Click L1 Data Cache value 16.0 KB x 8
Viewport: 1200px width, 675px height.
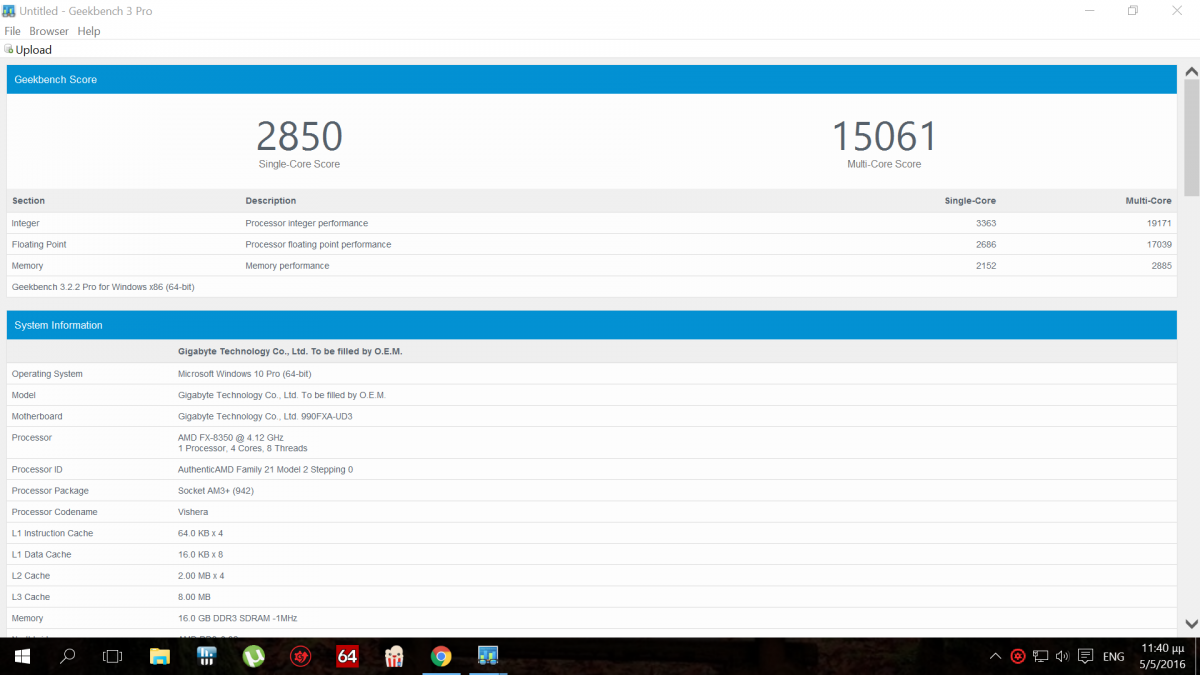pos(201,554)
